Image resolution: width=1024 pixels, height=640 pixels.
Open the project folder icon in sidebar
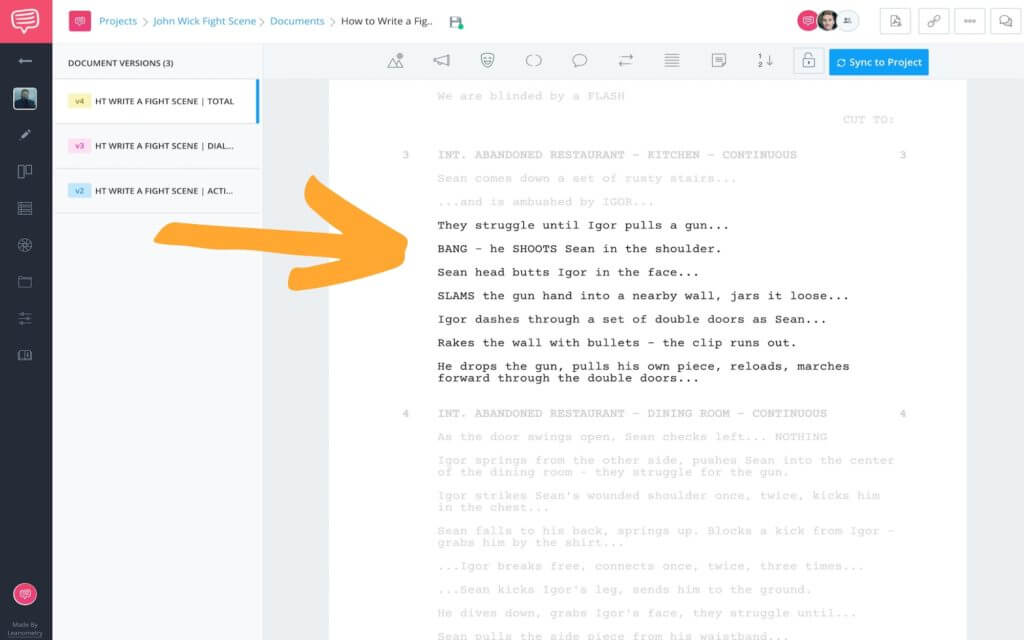coord(24,283)
